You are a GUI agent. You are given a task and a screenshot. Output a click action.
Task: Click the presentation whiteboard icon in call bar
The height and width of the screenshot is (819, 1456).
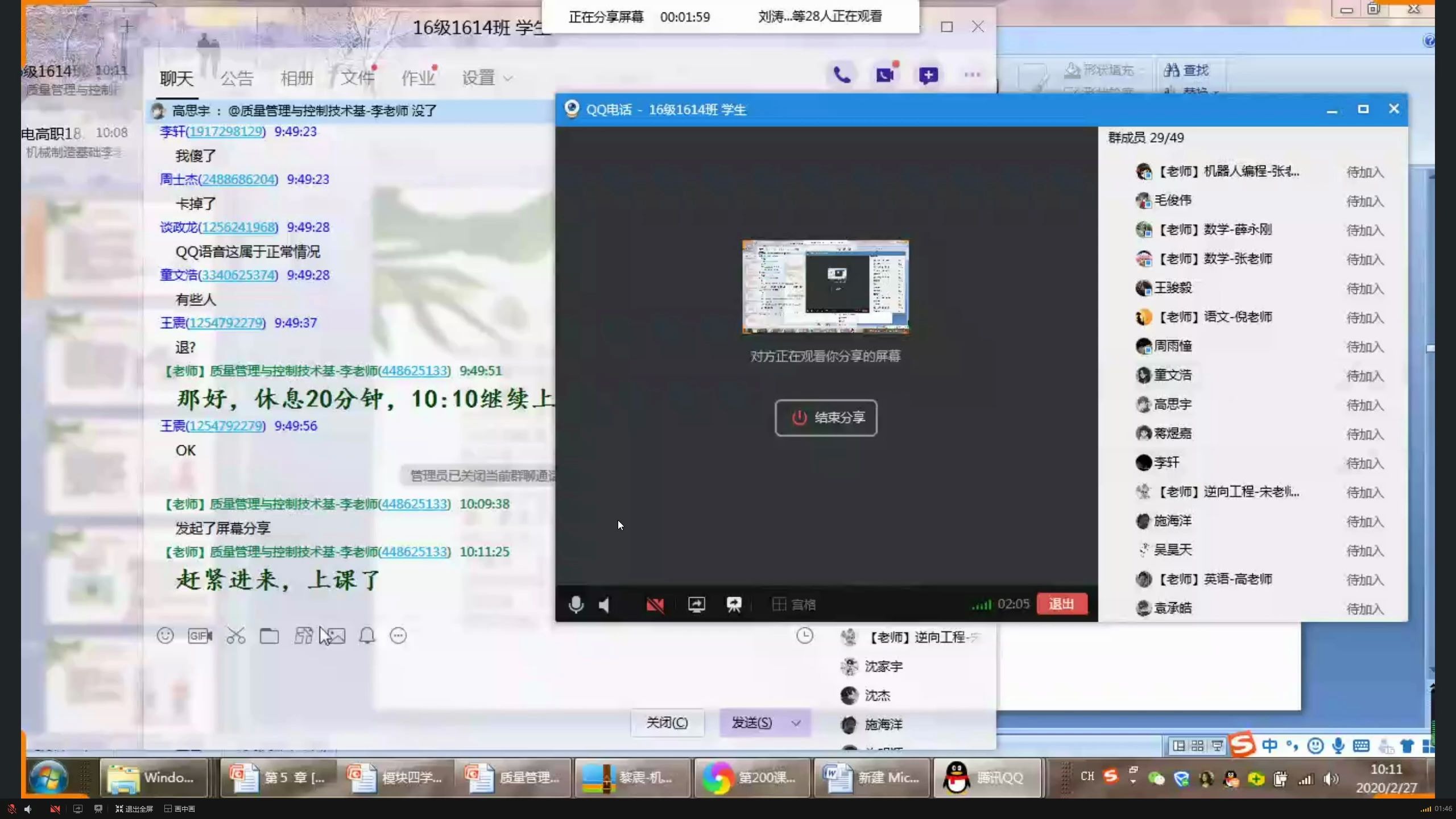coord(734,604)
